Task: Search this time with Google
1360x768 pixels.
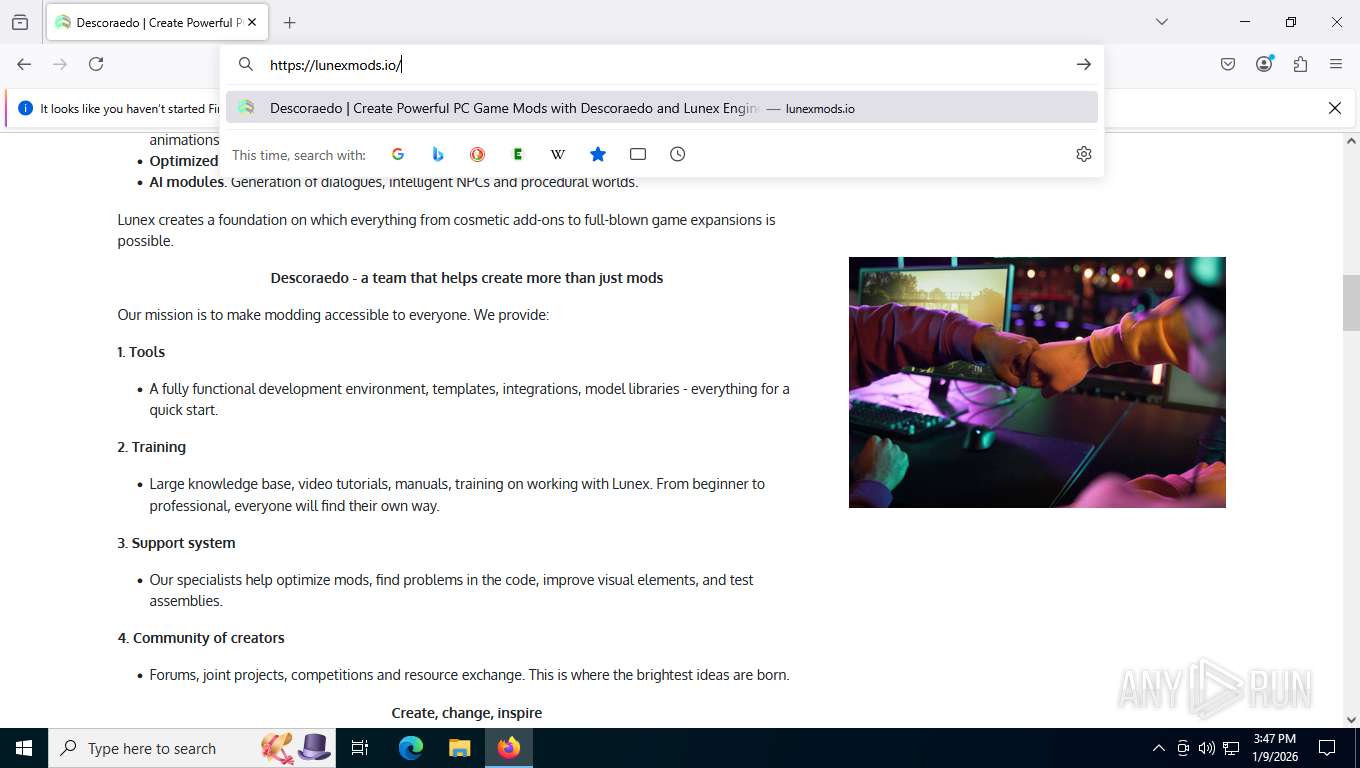Action: tap(398, 154)
